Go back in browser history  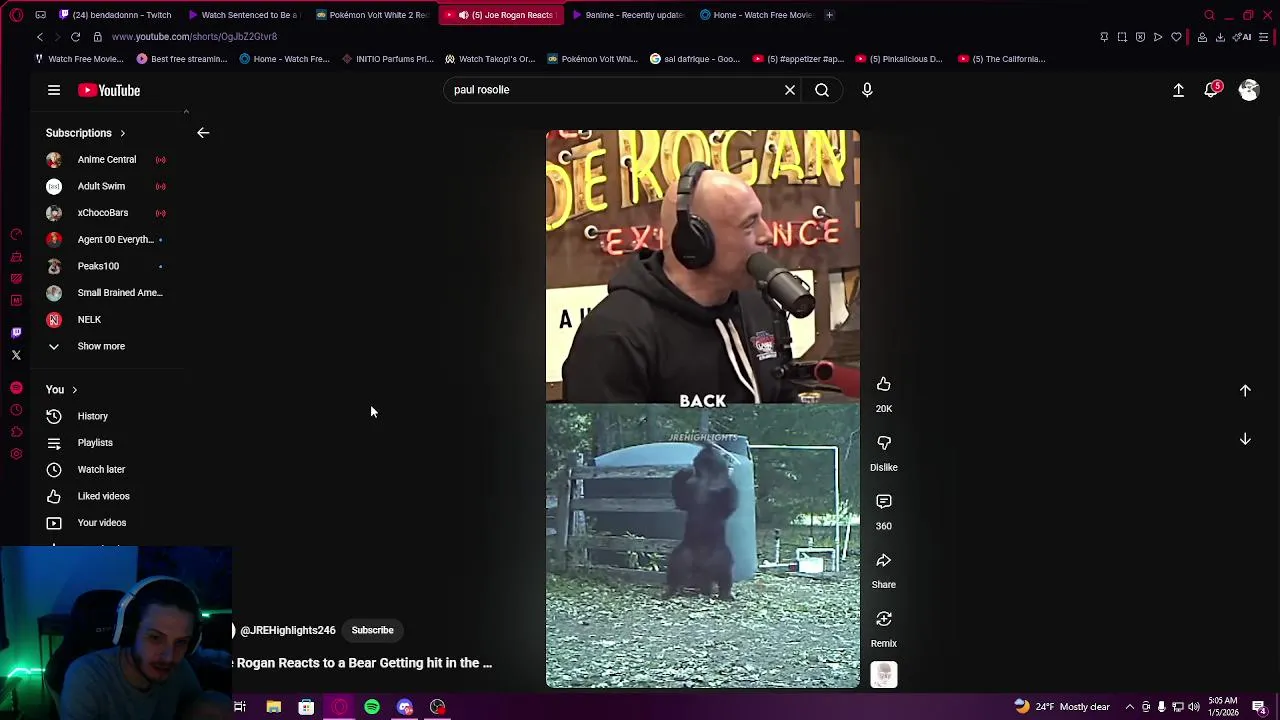(40, 37)
